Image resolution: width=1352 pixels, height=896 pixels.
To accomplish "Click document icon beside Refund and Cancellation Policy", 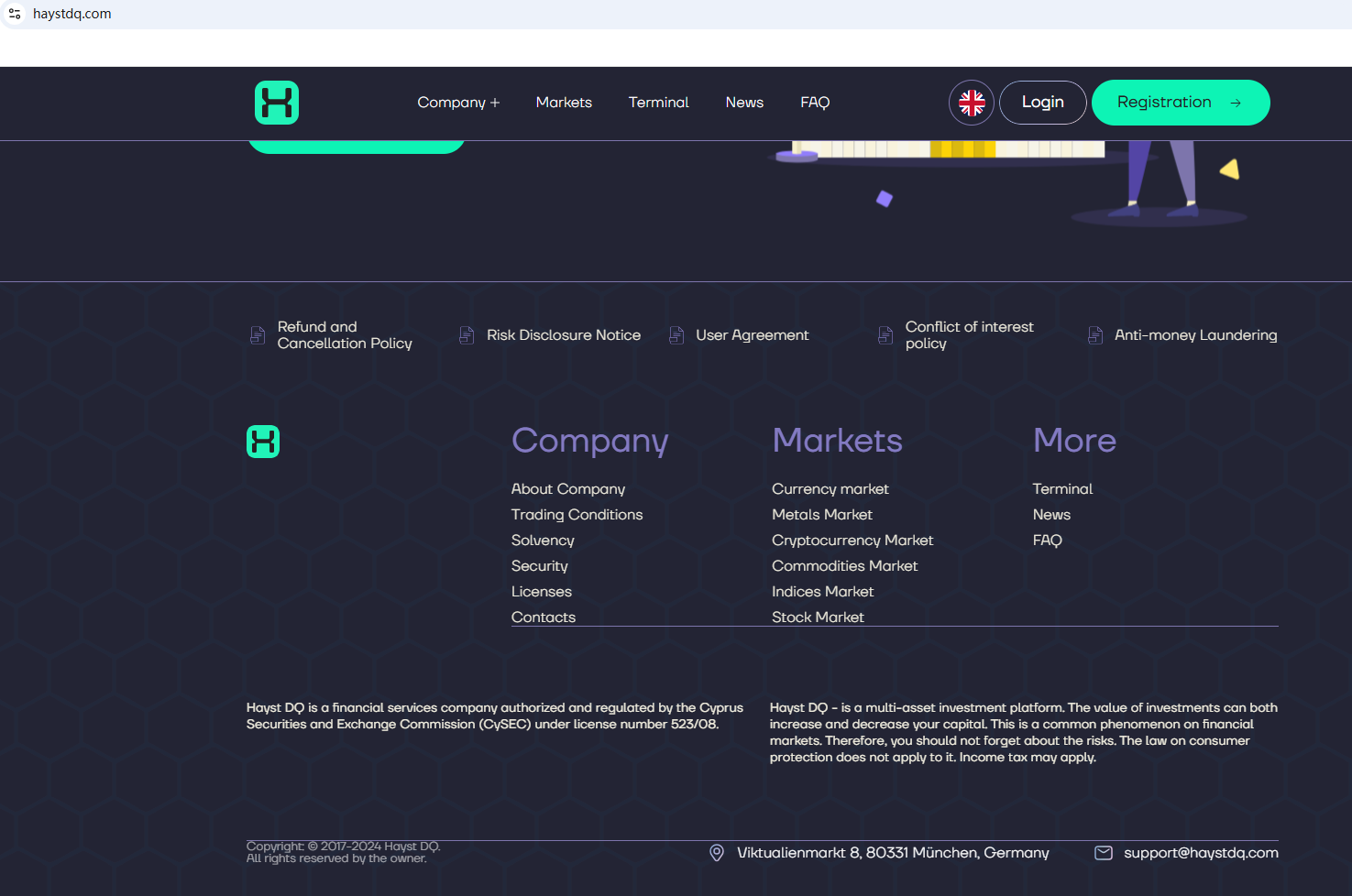I will click(258, 335).
